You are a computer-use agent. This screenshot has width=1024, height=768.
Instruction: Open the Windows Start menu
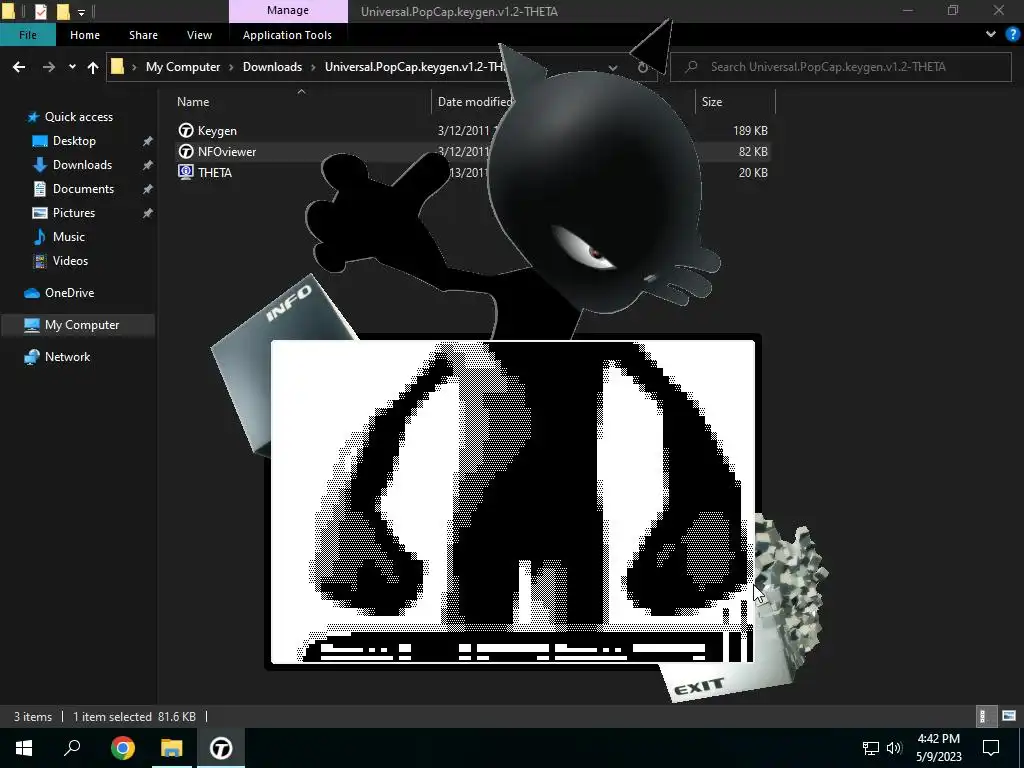point(24,748)
